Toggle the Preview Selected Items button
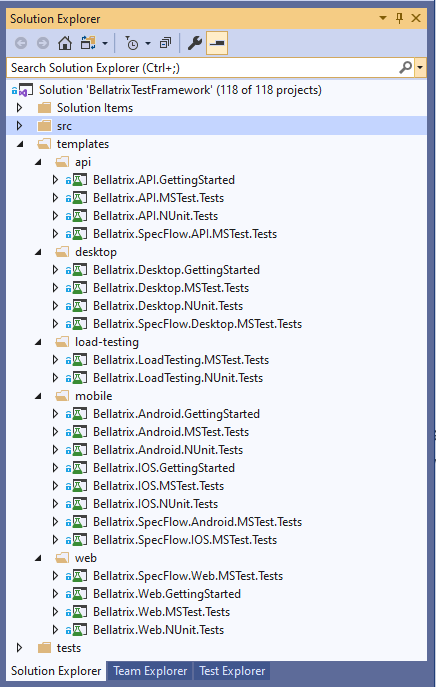The image size is (436, 687). point(217,43)
